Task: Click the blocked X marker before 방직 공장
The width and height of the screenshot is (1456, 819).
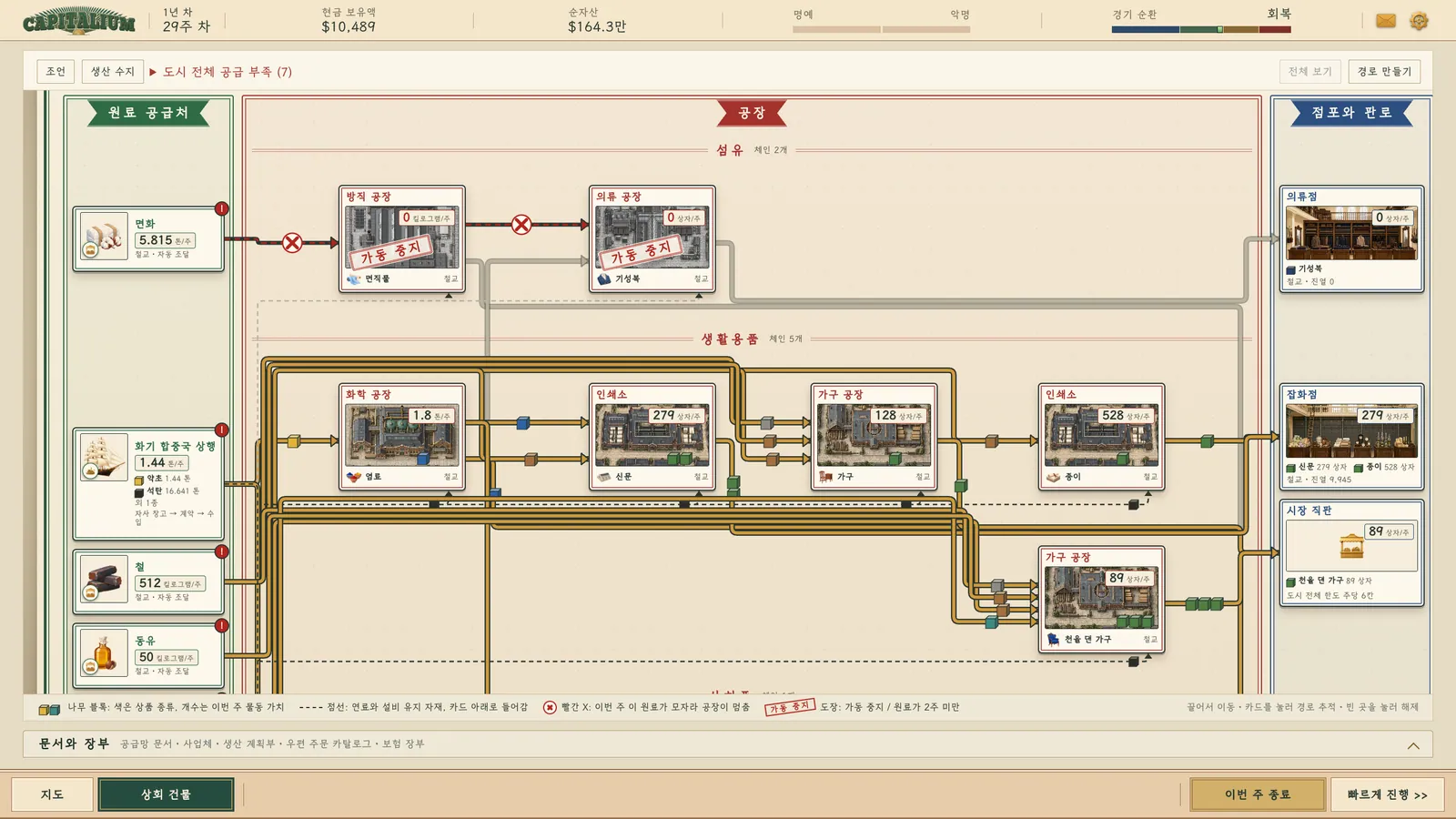Action: [292, 243]
